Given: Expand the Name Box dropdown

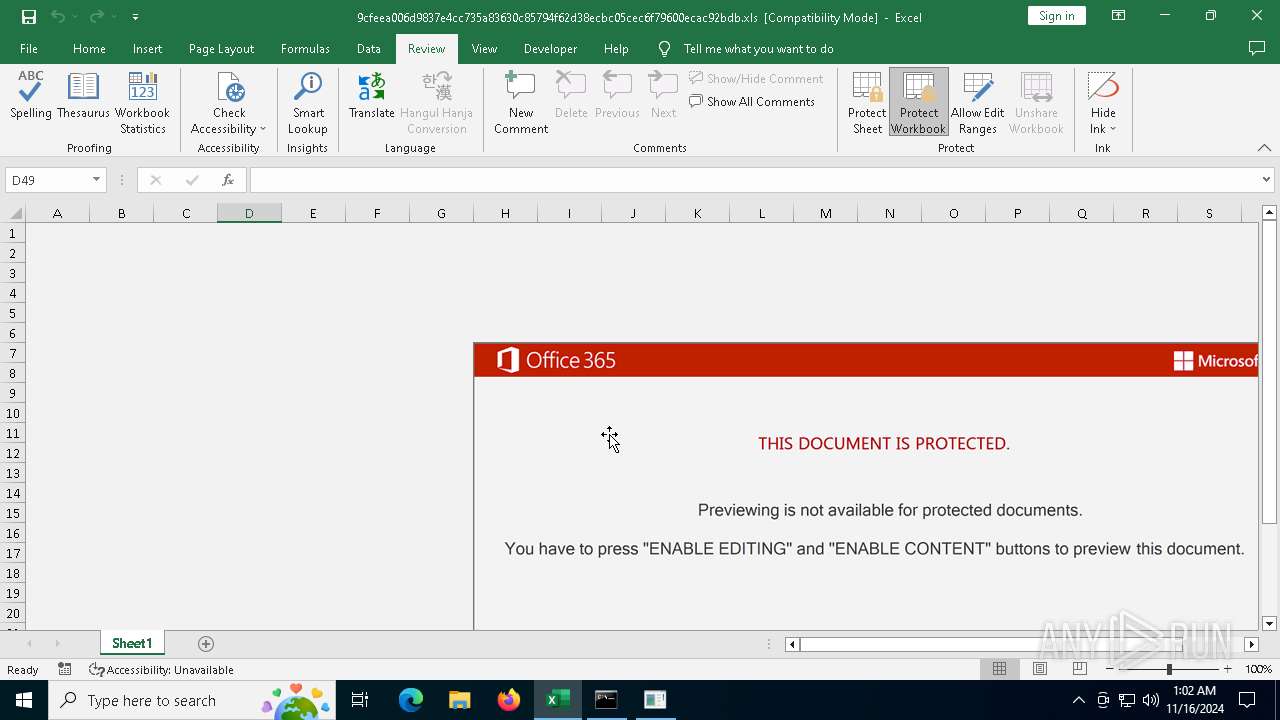Looking at the screenshot, I should pyautogui.click(x=97, y=180).
